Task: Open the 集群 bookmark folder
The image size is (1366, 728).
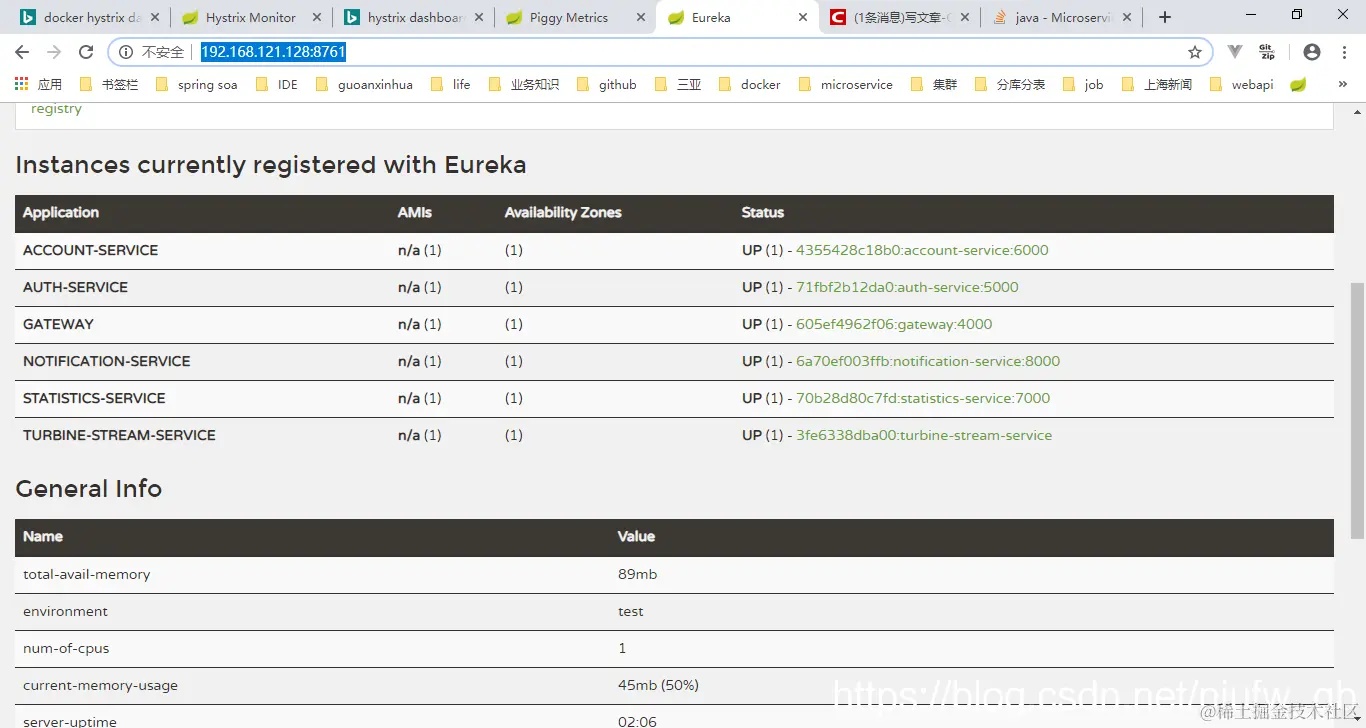Action: coord(934,84)
